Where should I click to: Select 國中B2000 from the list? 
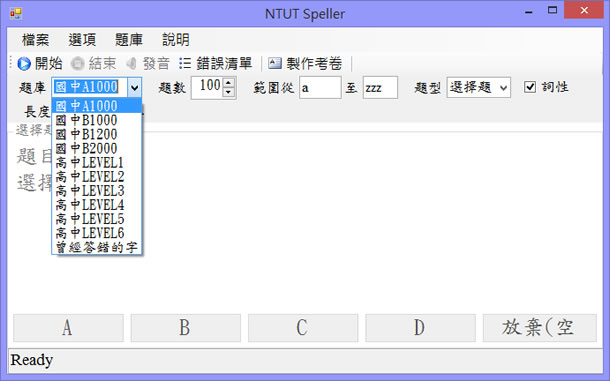coord(96,148)
